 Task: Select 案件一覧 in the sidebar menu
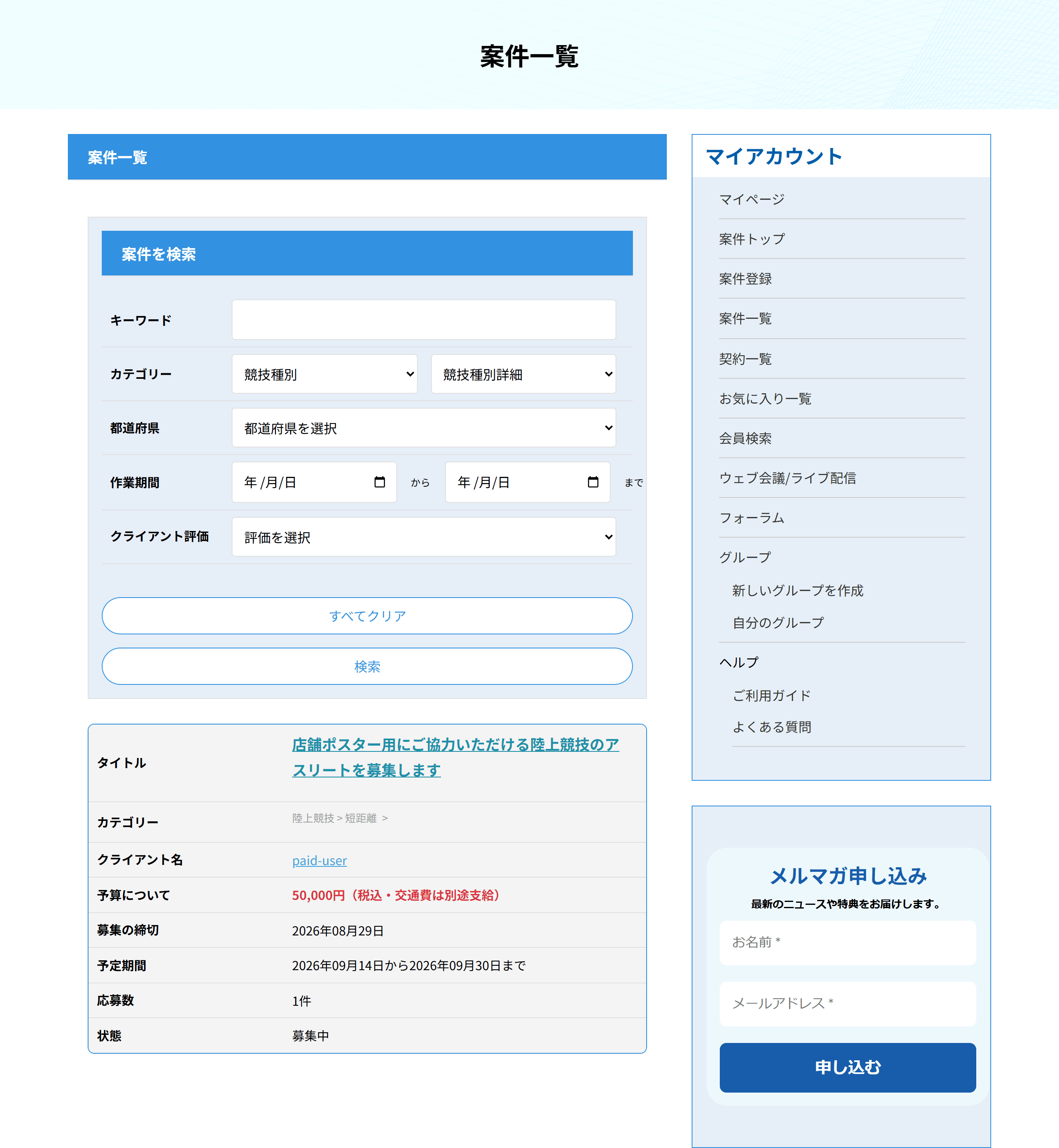pos(745,318)
